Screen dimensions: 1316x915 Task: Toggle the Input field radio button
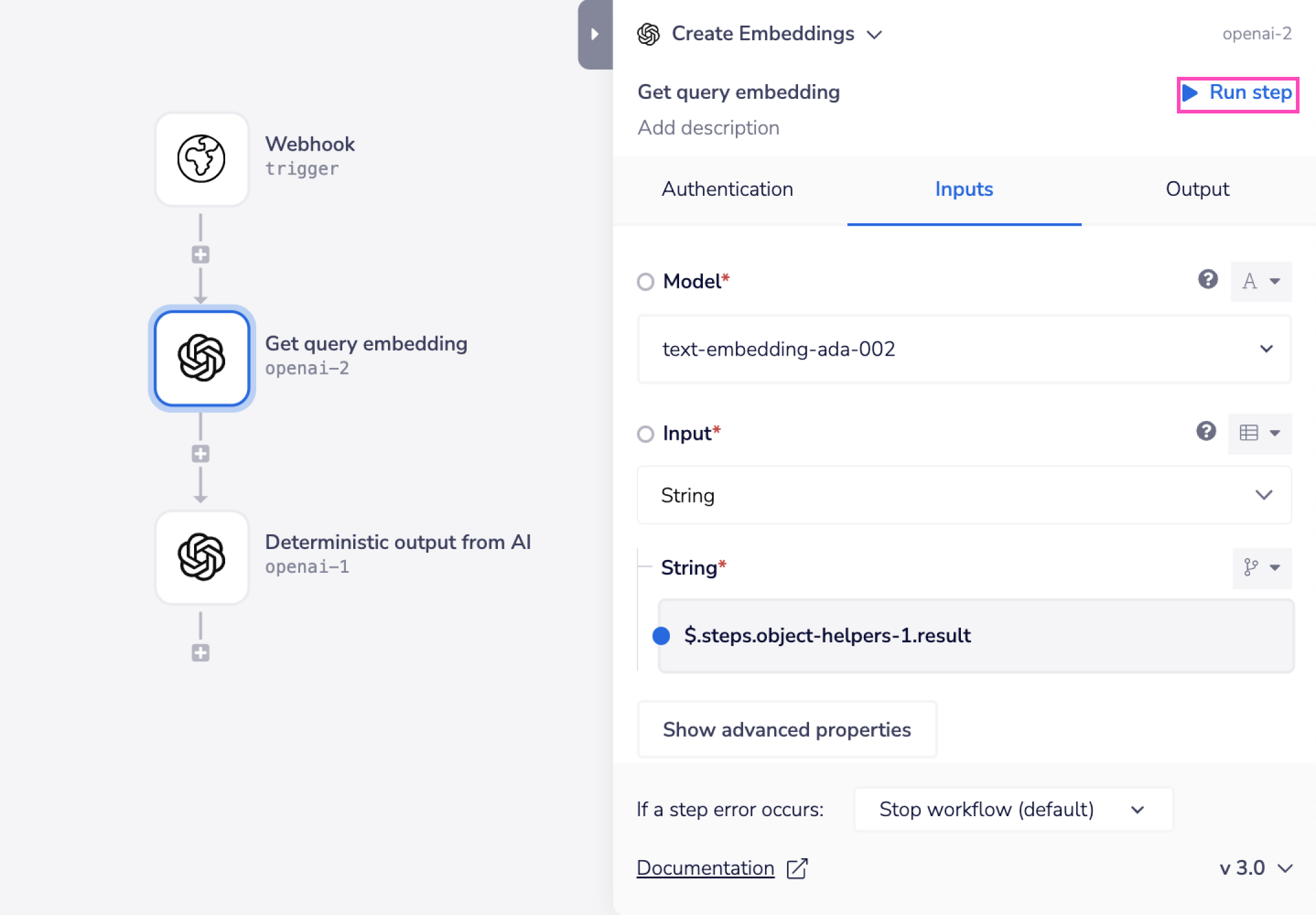(x=645, y=434)
